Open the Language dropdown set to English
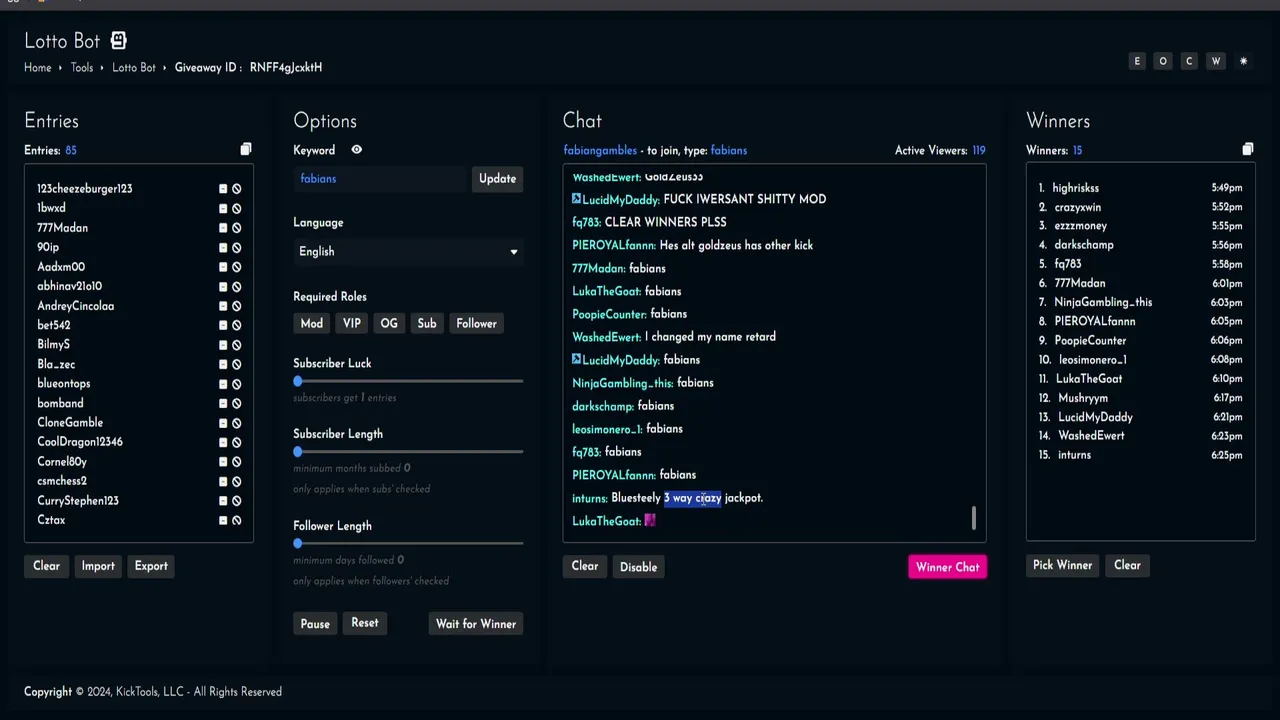 click(x=408, y=251)
